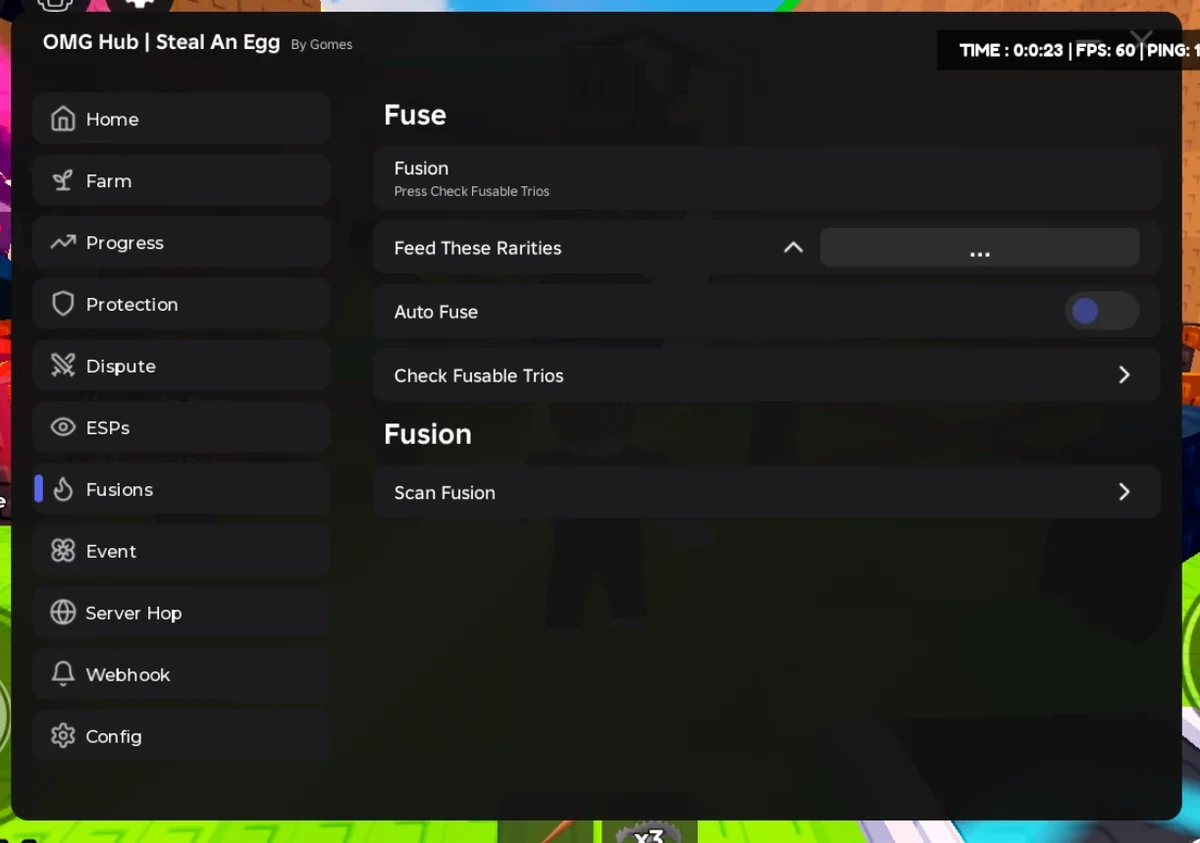Viewport: 1200px width, 843px height.
Task: Click the 'By Gomes' author text
Action: (x=322, y=44)
